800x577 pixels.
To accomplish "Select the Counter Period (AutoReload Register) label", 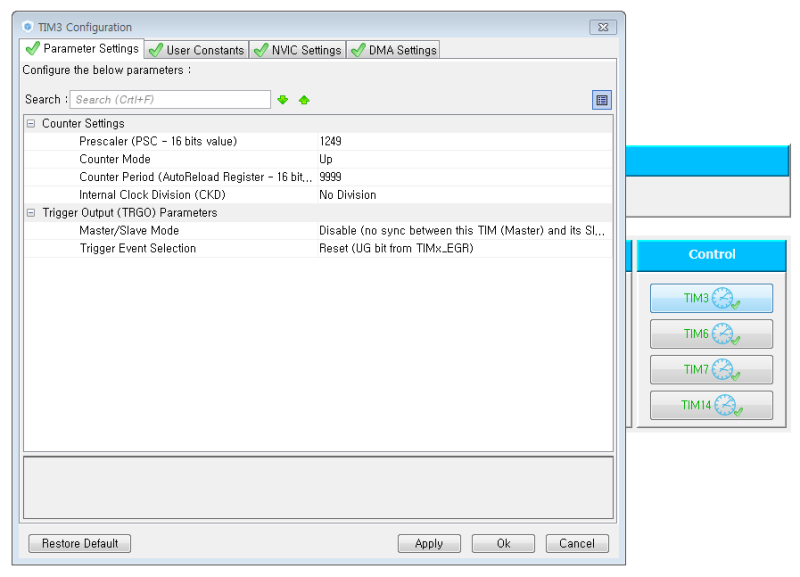I will (195, 177).
